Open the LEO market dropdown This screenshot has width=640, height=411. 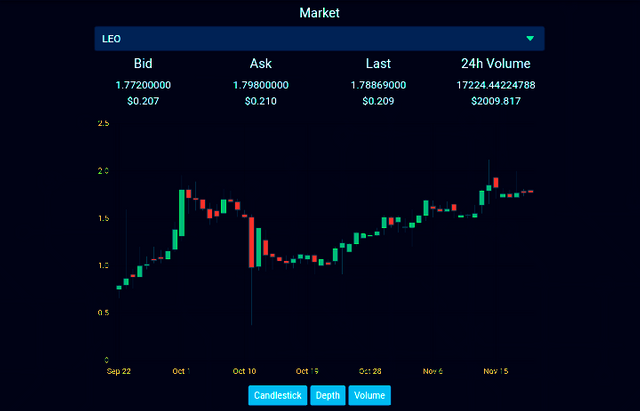coord(319,39)
